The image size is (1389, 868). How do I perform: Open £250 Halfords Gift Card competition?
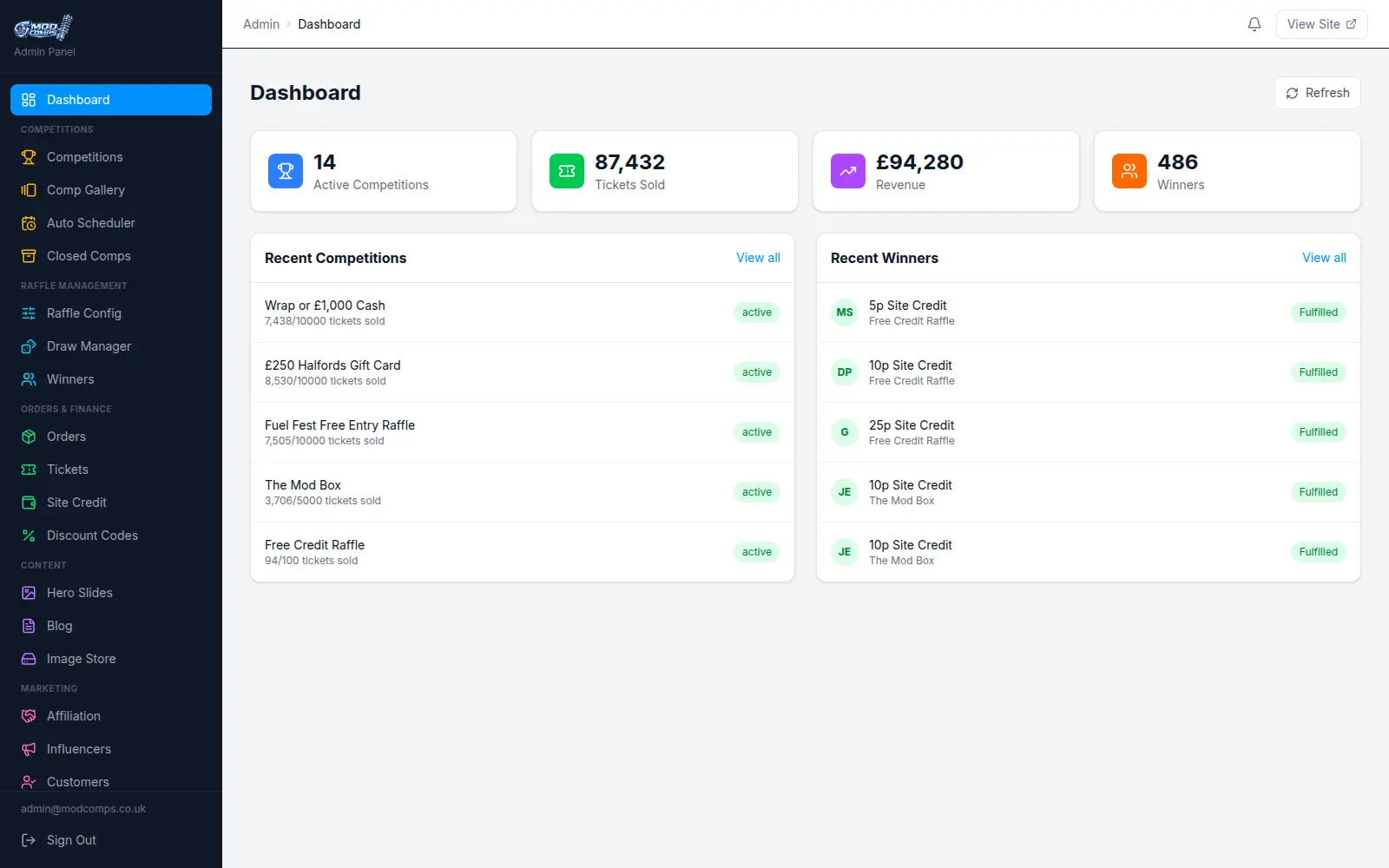[523, 372]
